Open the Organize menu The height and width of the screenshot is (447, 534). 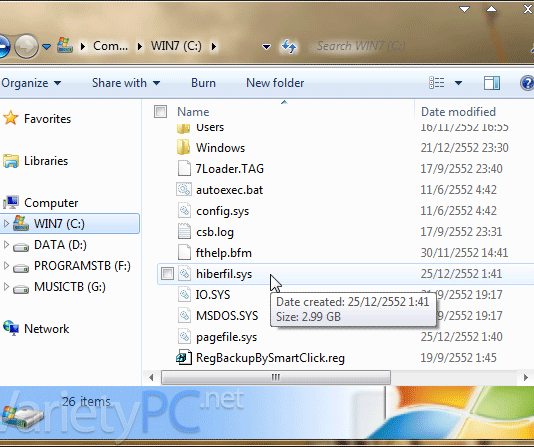pos(31,83)
